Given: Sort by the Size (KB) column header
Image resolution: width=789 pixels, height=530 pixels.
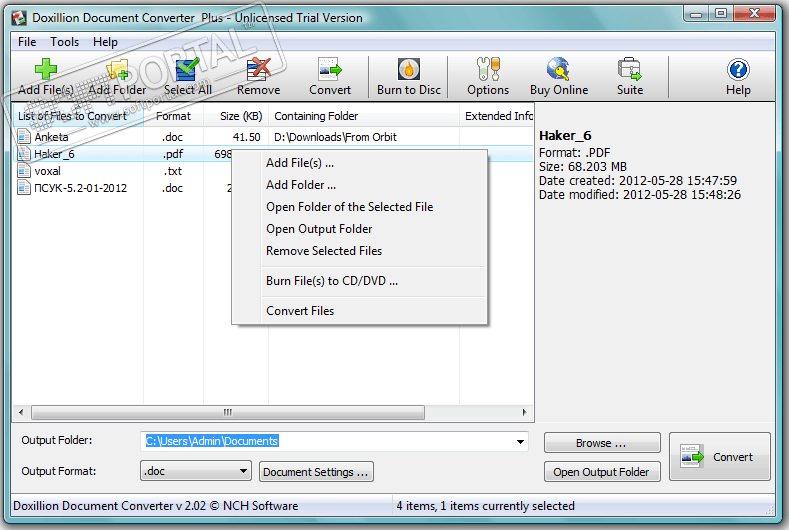Looking at the screenshot, I should pyautogui.click(x=236, y=116).
